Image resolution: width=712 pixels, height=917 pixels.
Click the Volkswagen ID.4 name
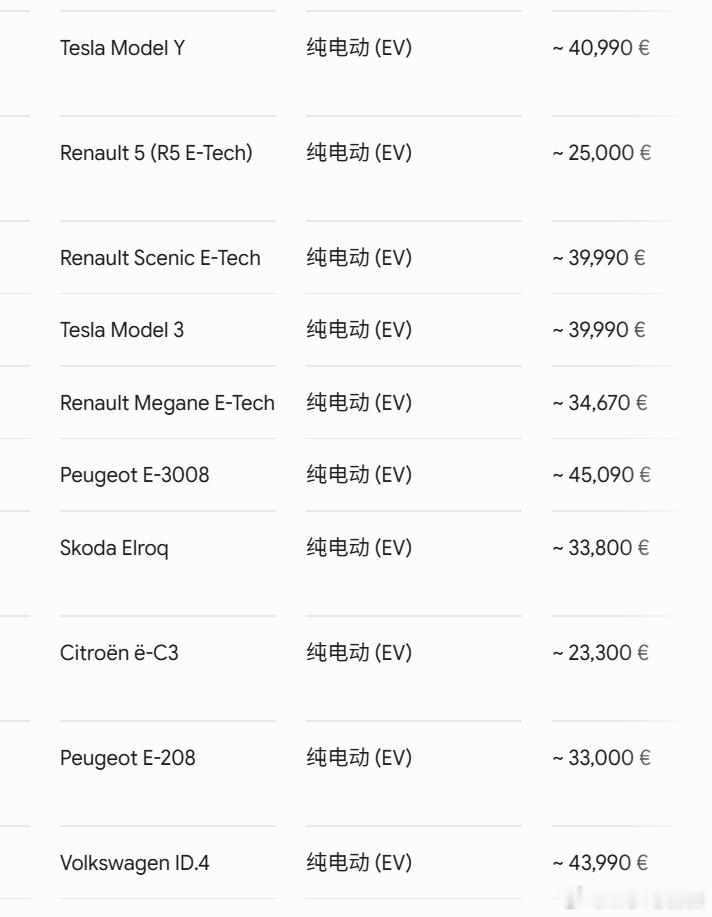tap(135, 863)
